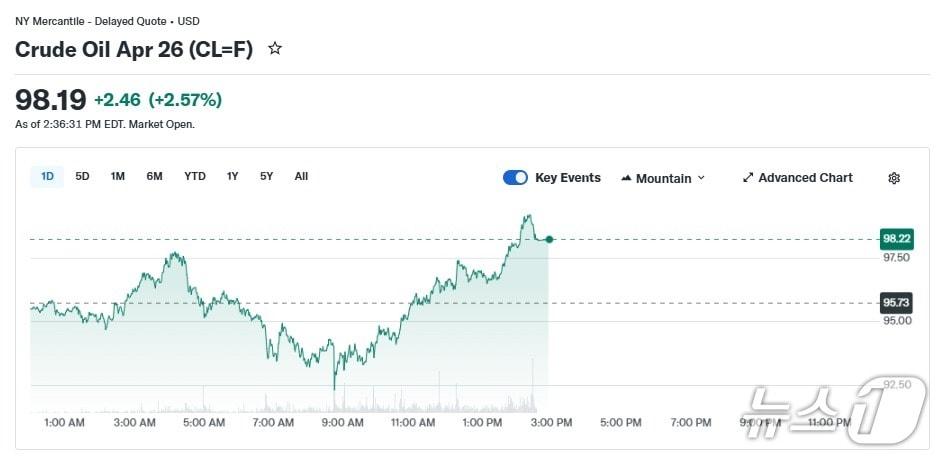Image resolution: width=940 pixels, height=458 pixels.
Task: Toggle the Key Events switch
Action: 515,178
